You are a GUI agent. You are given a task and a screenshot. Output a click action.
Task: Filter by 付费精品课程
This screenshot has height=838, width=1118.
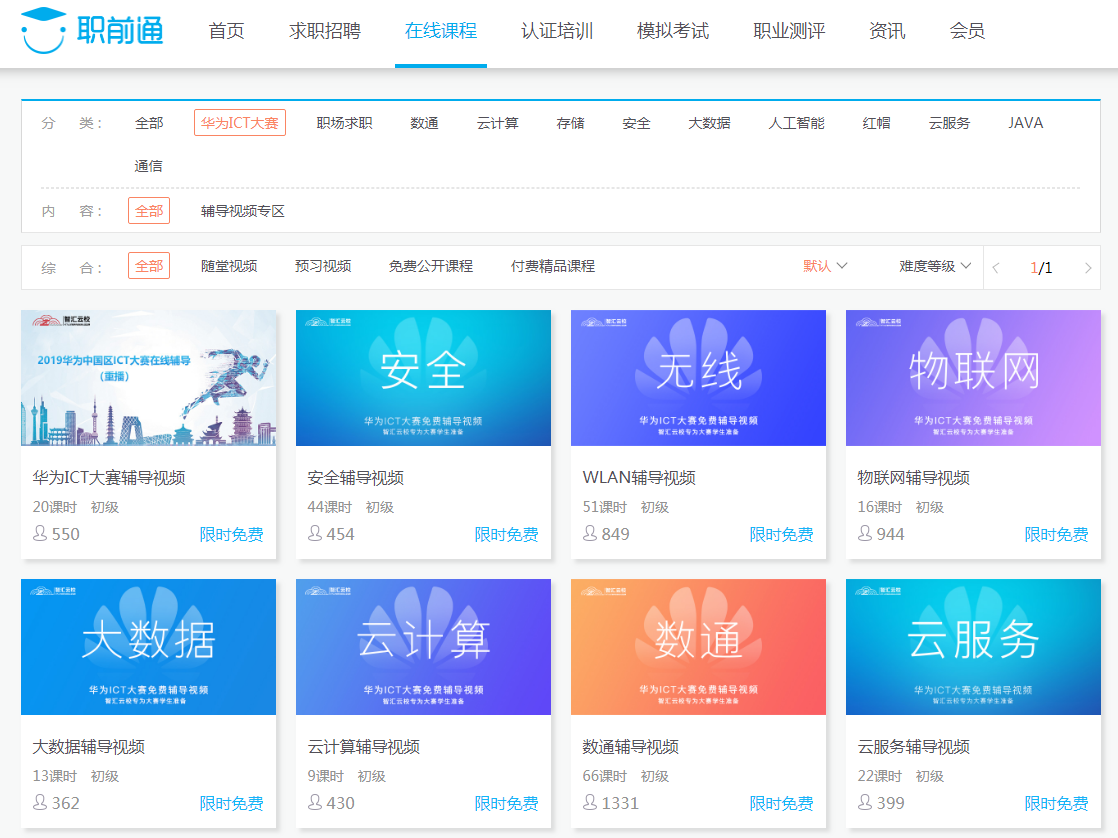tap(553, 266)
